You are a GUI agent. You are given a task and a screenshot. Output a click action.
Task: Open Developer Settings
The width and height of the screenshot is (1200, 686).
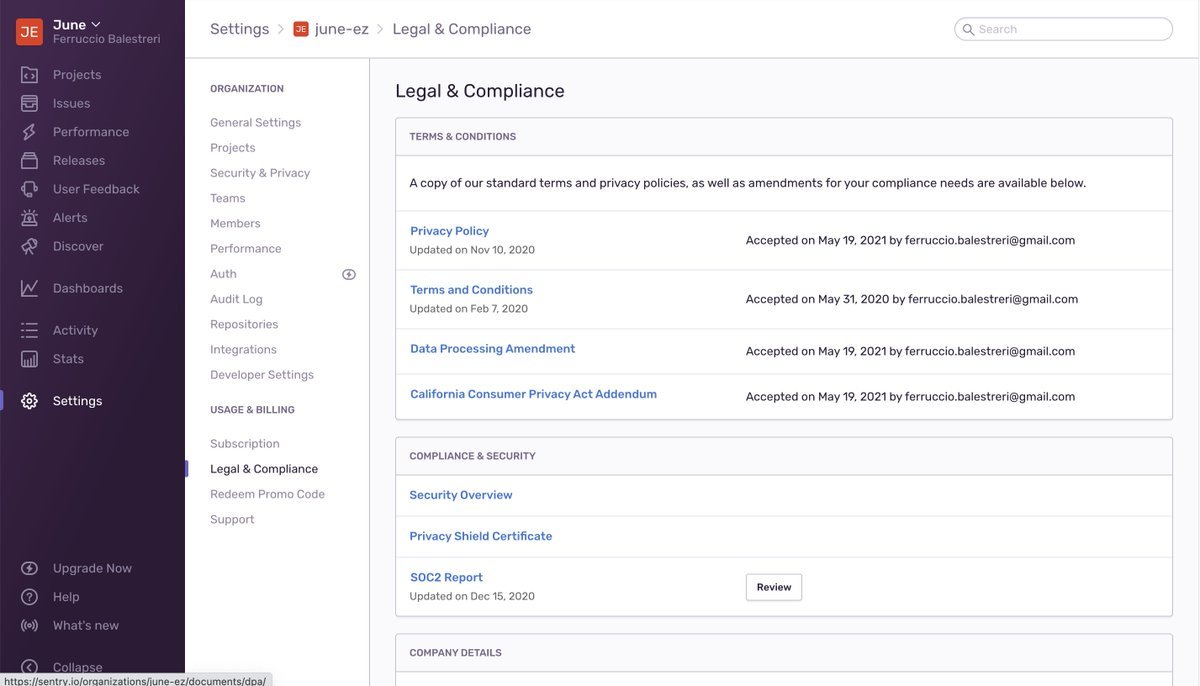tap(262, 375)
